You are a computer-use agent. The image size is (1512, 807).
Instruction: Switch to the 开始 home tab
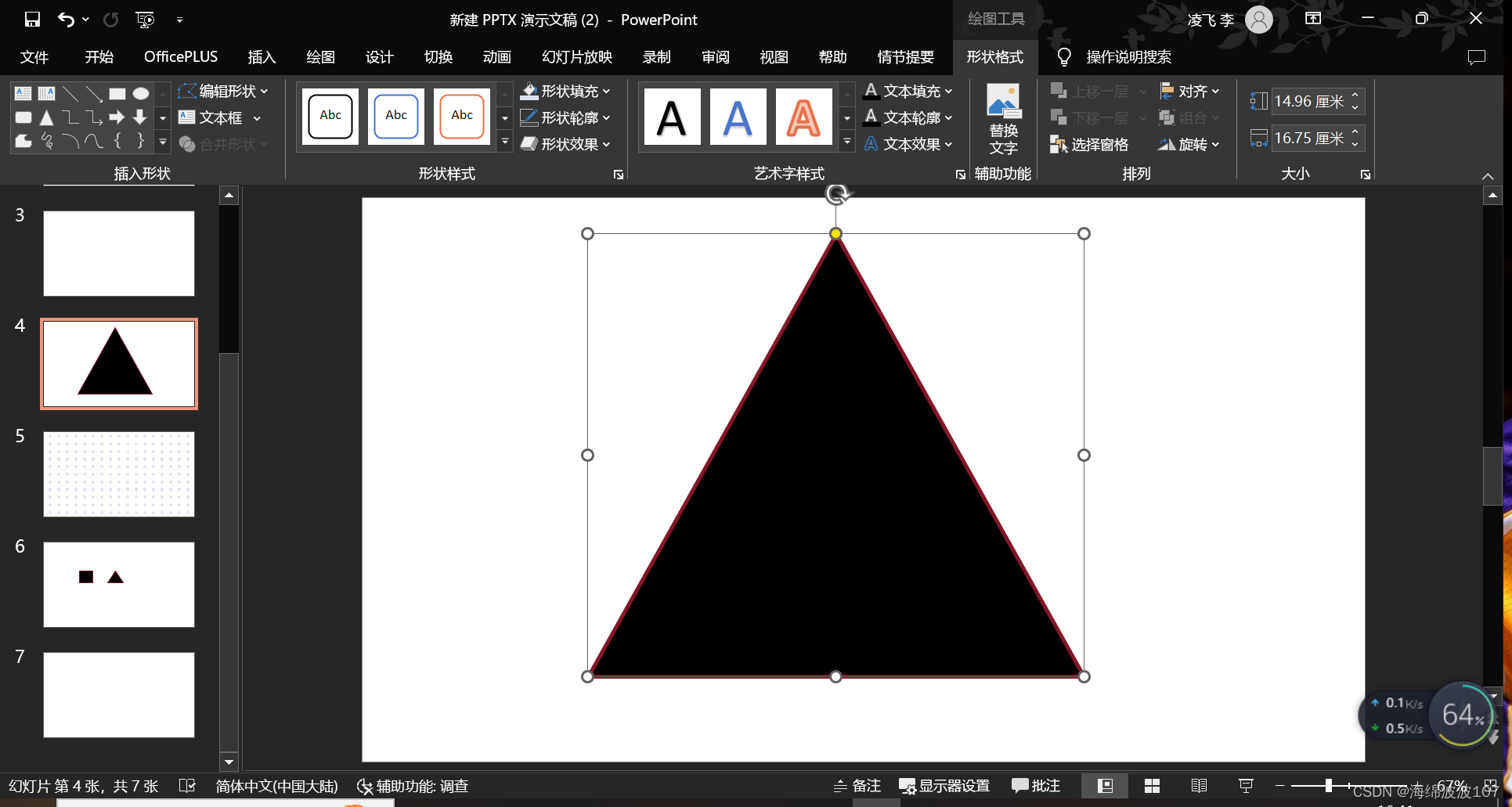pos(99,57)
